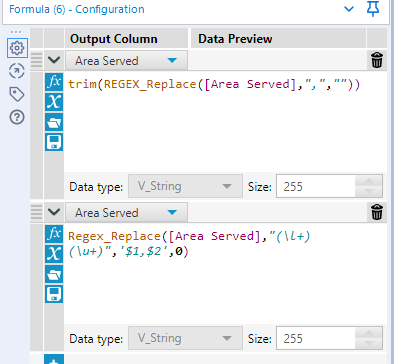
Task: Open saved expressions folder for trim expression
Action: 54,122
